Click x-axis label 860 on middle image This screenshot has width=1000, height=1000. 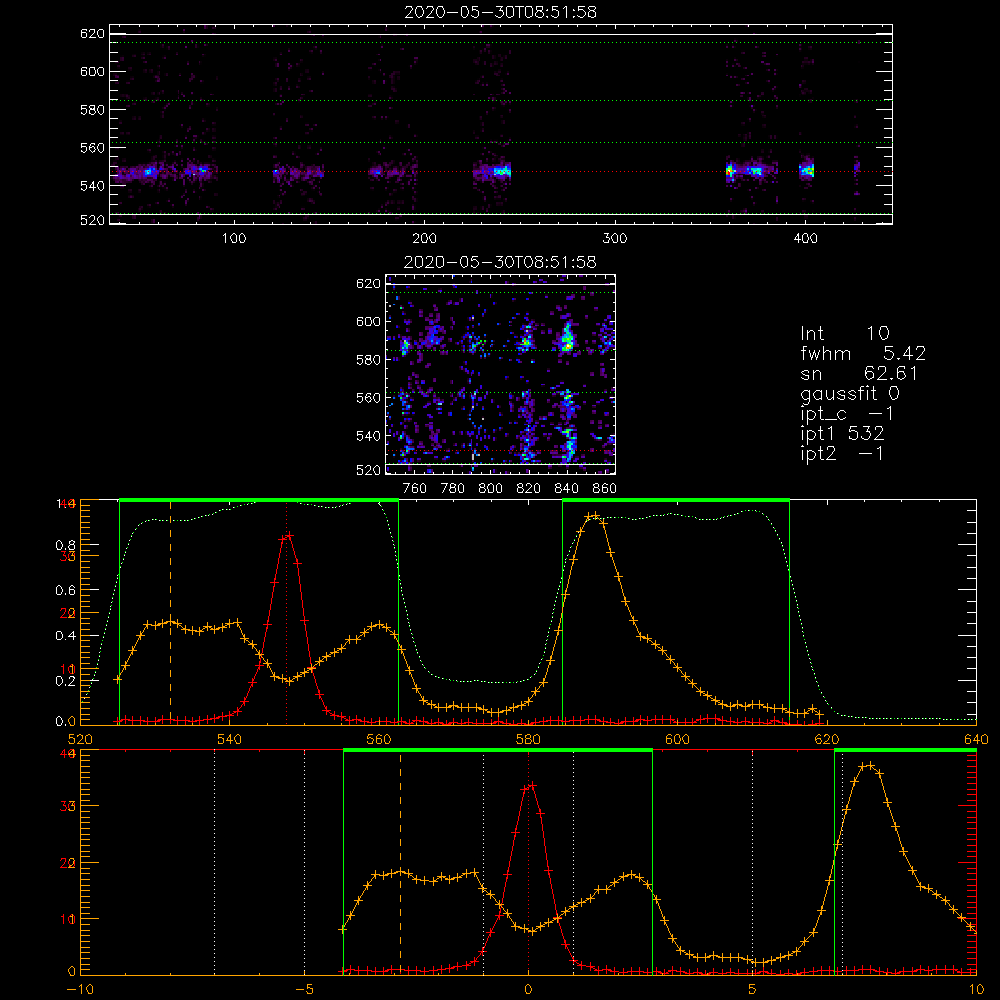pos(605,489)
